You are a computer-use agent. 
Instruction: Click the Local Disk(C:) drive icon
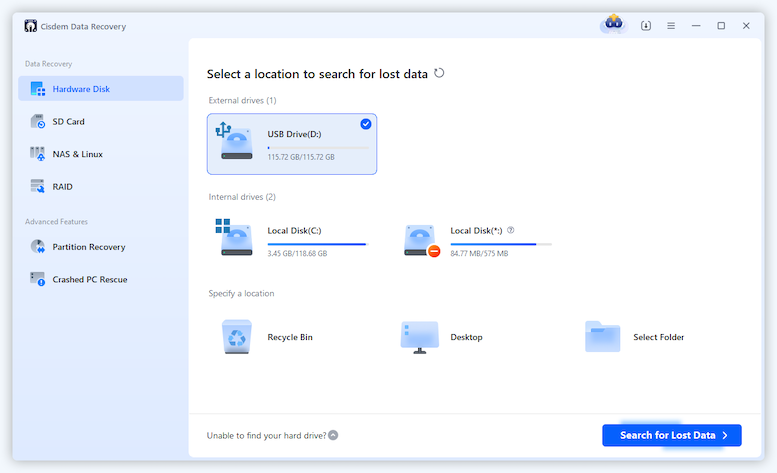point(236,240)
